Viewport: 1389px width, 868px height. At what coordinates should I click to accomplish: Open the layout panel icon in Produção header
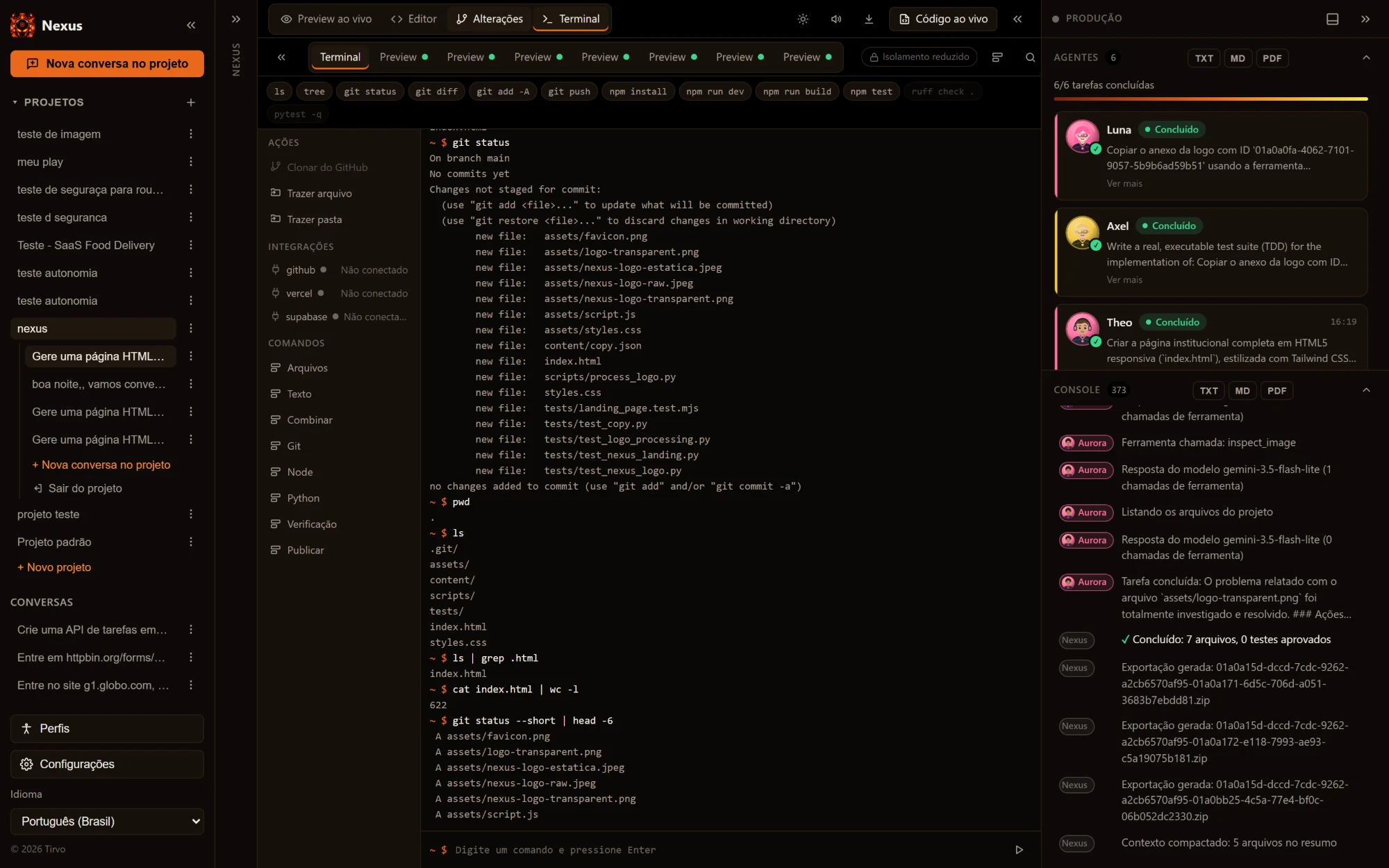pyautogui.click(x=1332, y=19)
